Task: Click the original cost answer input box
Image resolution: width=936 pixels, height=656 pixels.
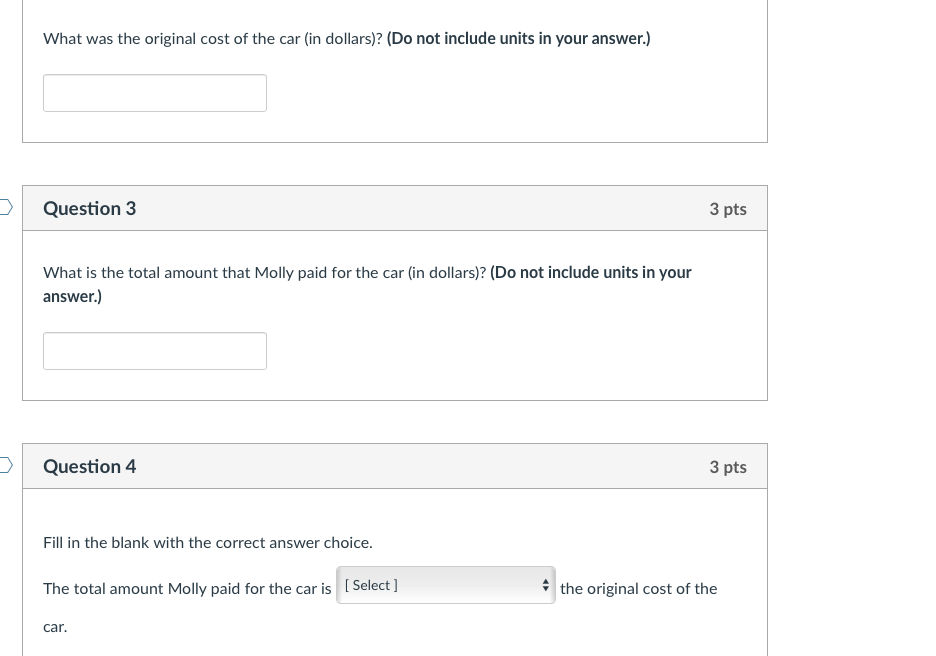Action: (x=155, y=92)
